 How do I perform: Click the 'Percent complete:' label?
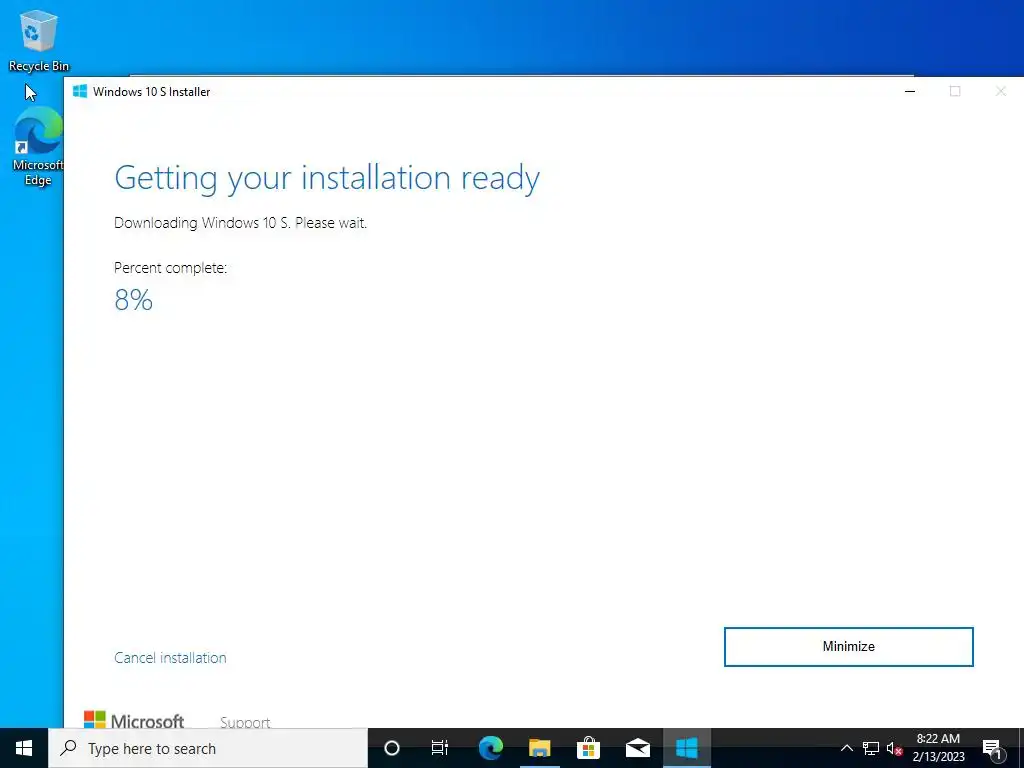pyautogui.click(x=170, y=268)
